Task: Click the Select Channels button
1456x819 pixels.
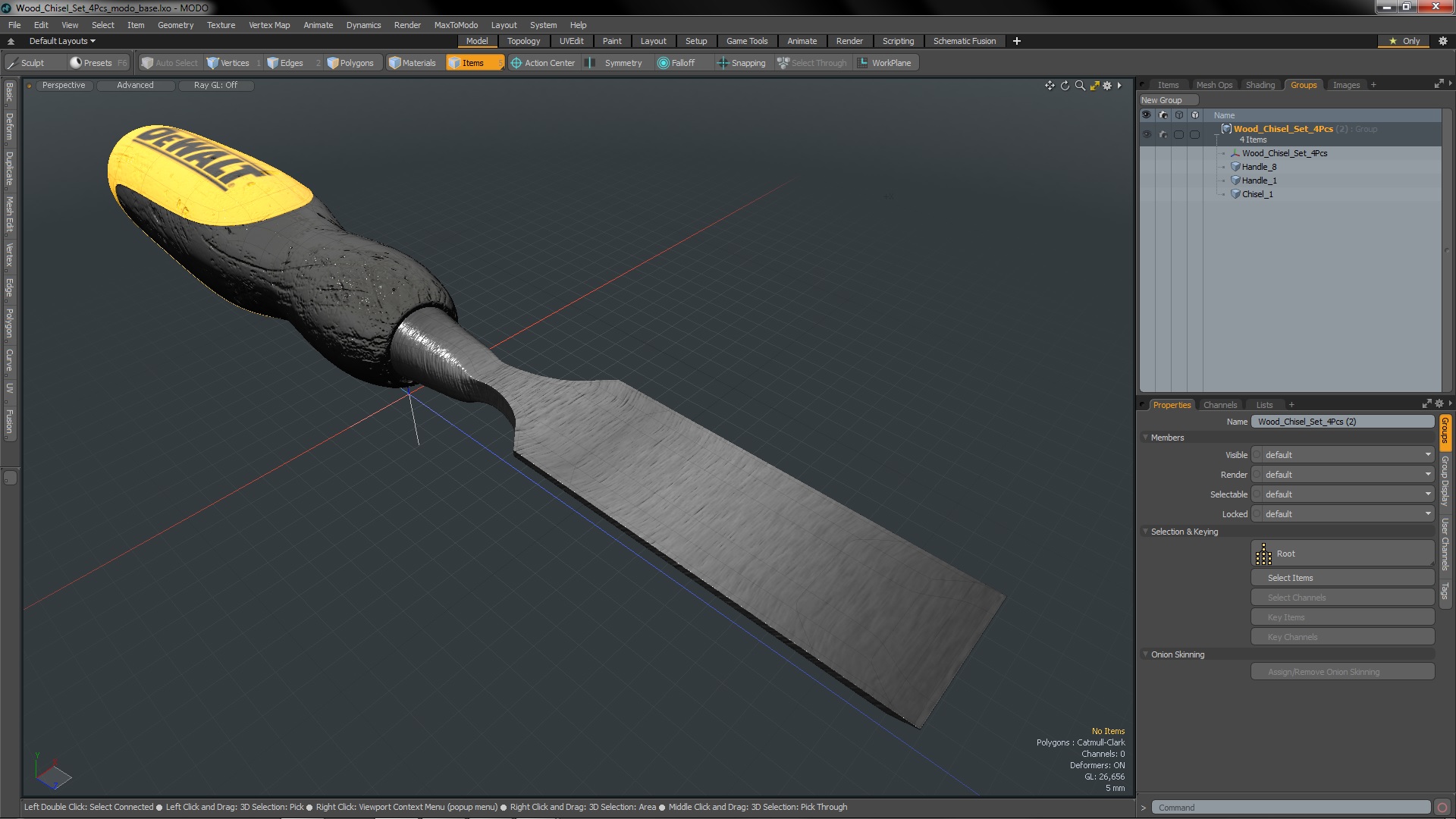Action: 1342,598
